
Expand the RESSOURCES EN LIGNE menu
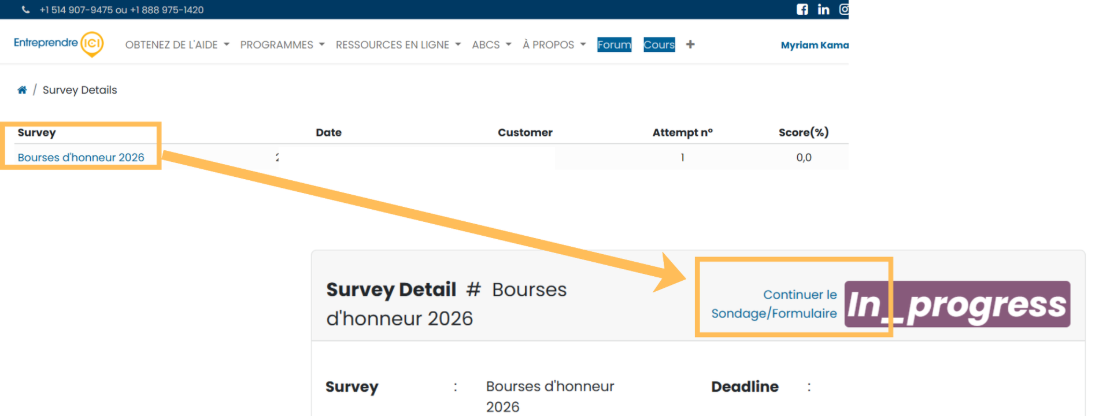[x=398, y=45]
